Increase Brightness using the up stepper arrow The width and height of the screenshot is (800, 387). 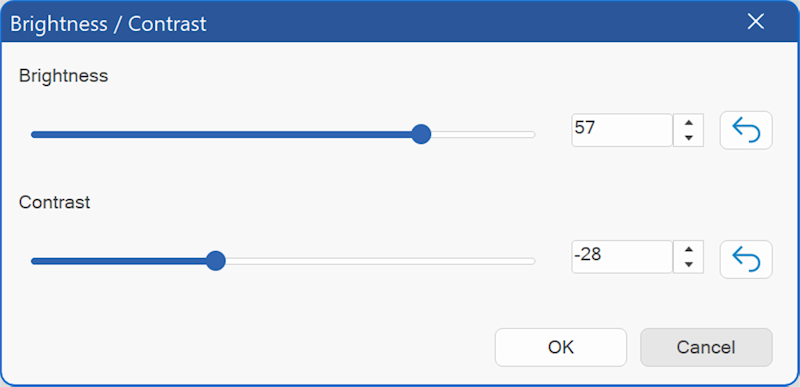click(x=689, y=122)
